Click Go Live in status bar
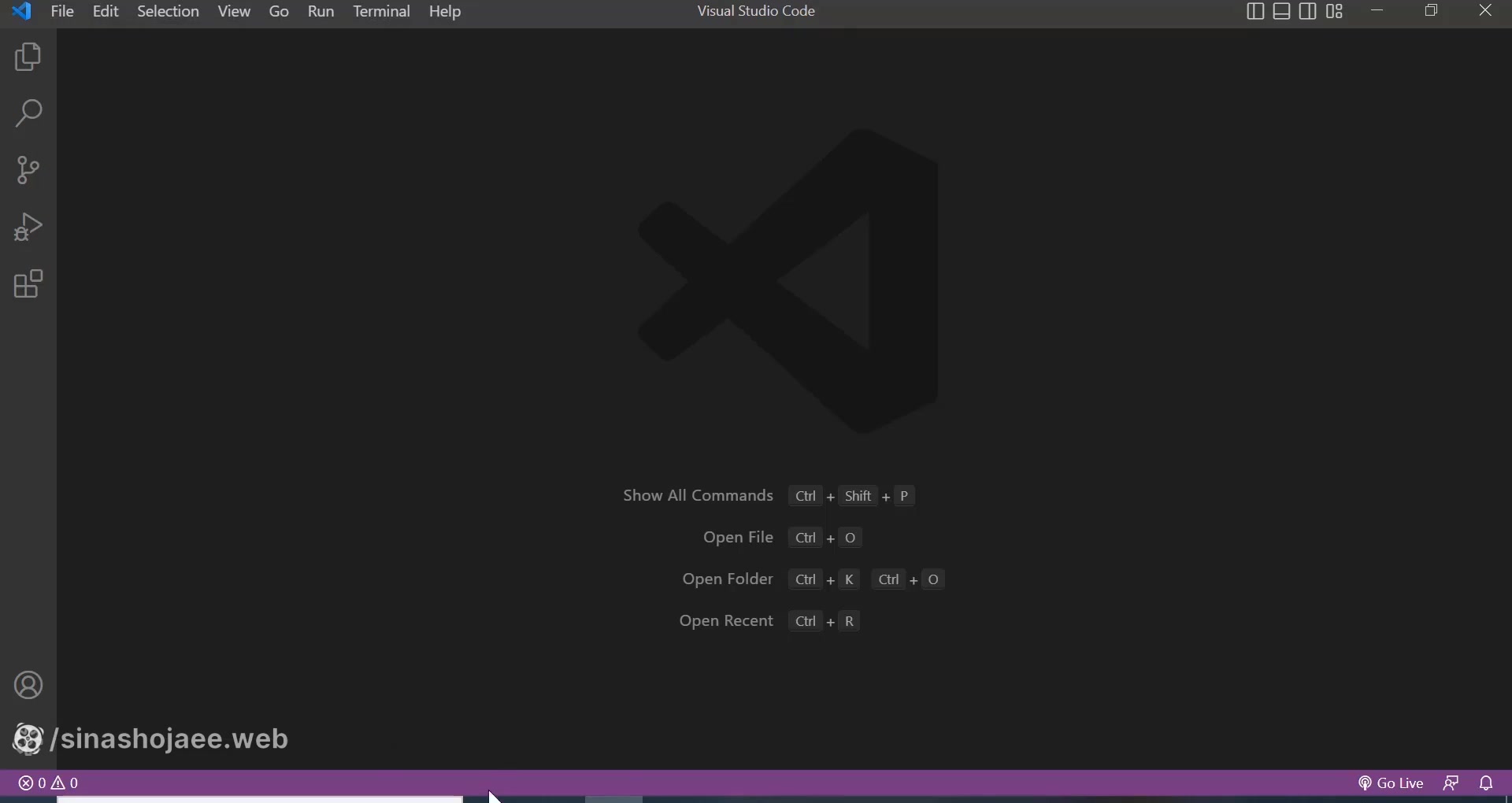The image size is (1512, 803). (1391, 785)
